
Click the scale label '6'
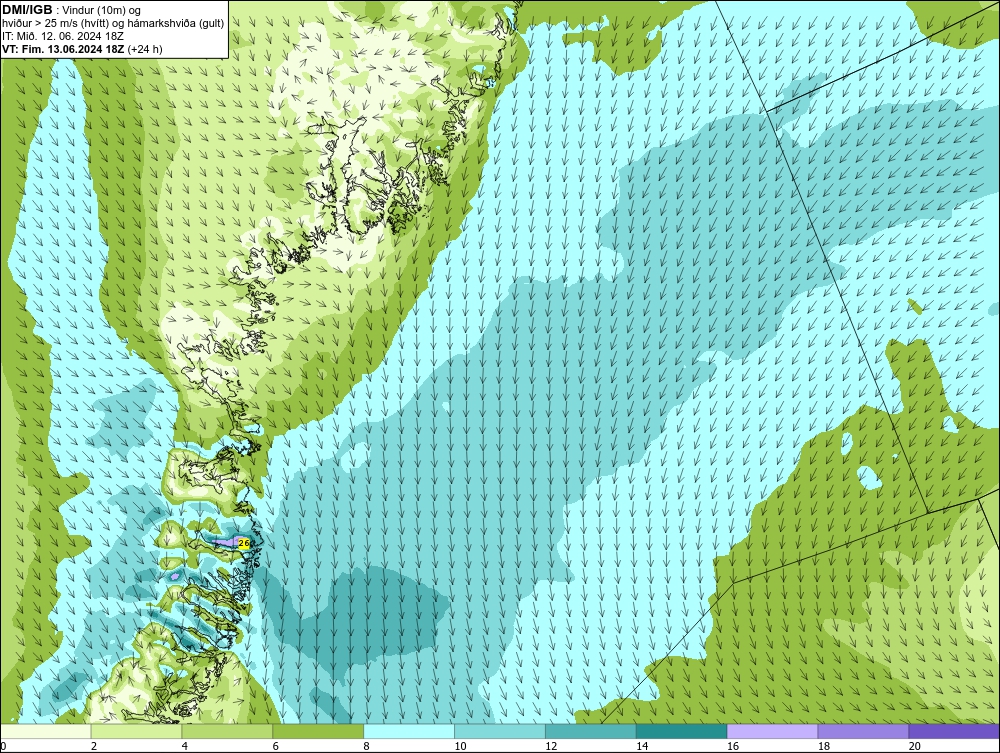pos(276,746)
